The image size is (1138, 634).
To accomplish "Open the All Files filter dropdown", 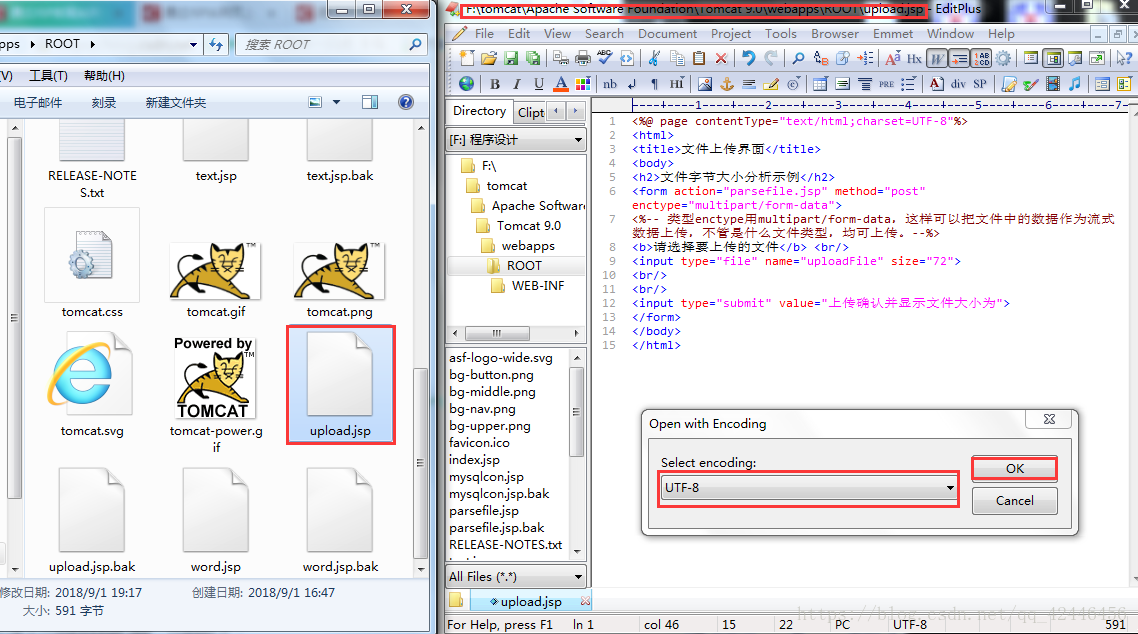I will [x=516, y=577].
